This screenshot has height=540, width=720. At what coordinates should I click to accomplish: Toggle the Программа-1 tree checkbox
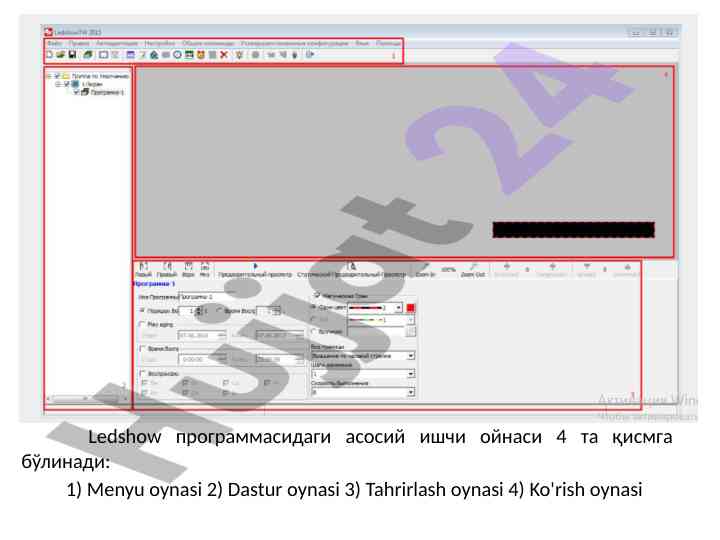point(77,92)
